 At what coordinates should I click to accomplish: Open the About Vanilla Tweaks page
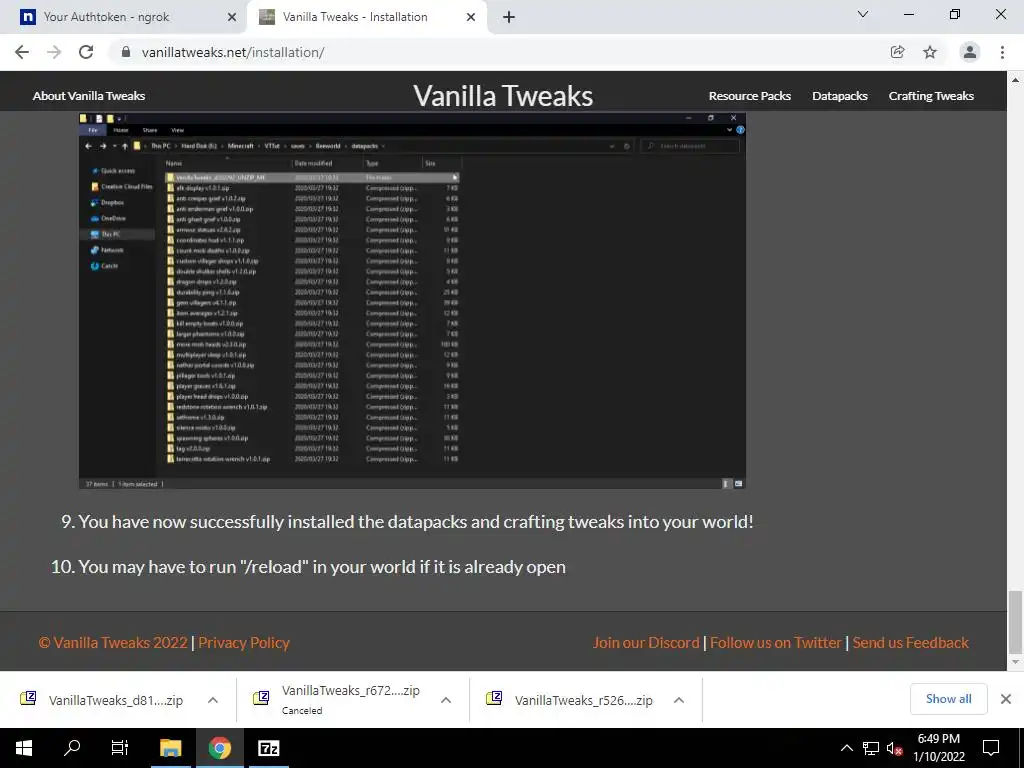[x=89, y=96]
